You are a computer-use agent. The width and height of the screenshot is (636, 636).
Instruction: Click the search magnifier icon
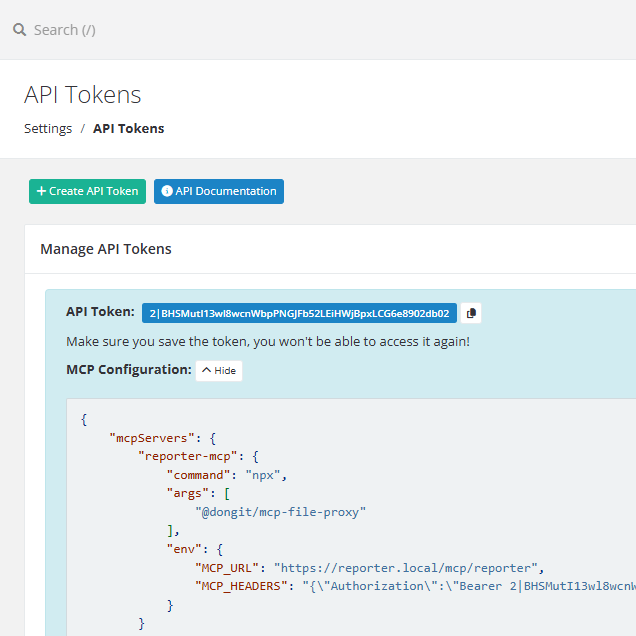19,30
